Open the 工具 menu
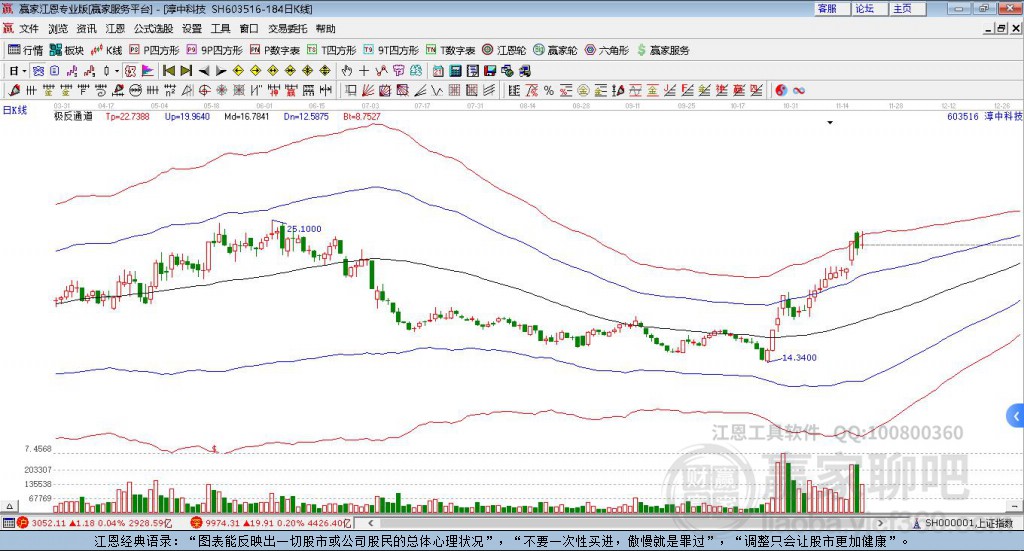The height and width of the screenshot is (551, 1024). 221,29
